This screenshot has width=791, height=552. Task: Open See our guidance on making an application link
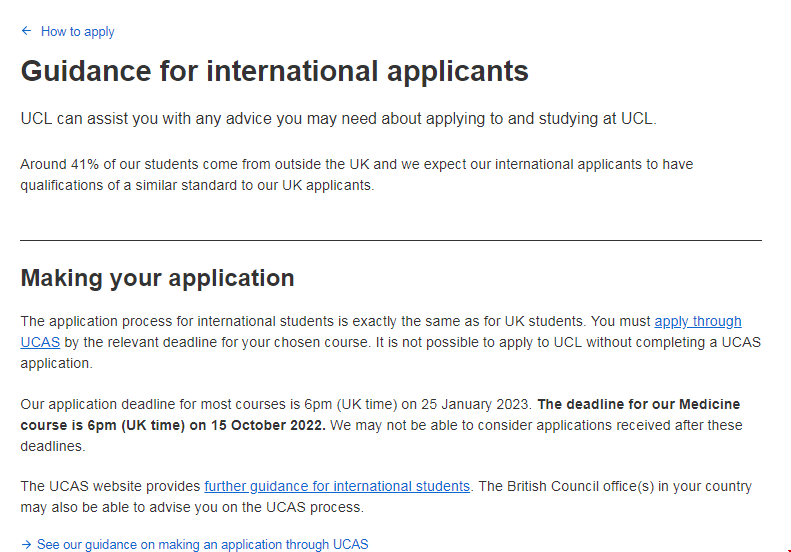pyautogui.click(x=202, y=545)
